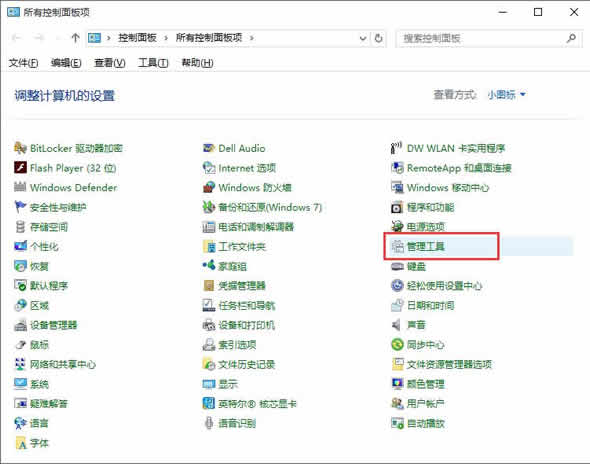Screen dimensions: 590x464
Task: Click the 任务栏和导航 icon
Action: (x=209, y=305)
